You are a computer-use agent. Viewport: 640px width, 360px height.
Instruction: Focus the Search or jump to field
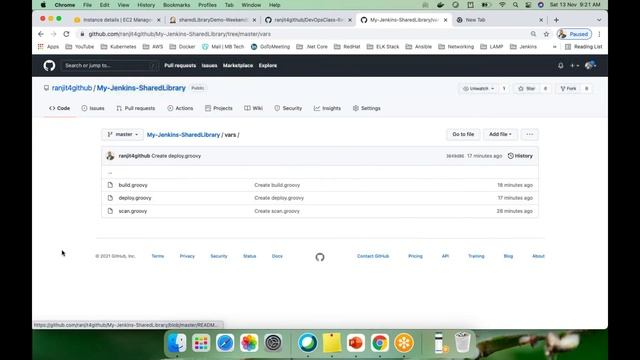109,65
